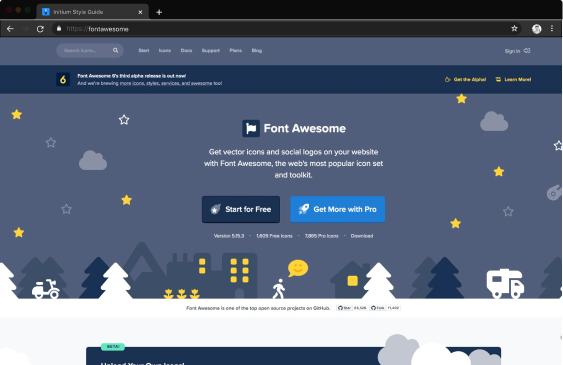Go back with the browser back arrow
The image size is (563, 365).
point(10,29)
